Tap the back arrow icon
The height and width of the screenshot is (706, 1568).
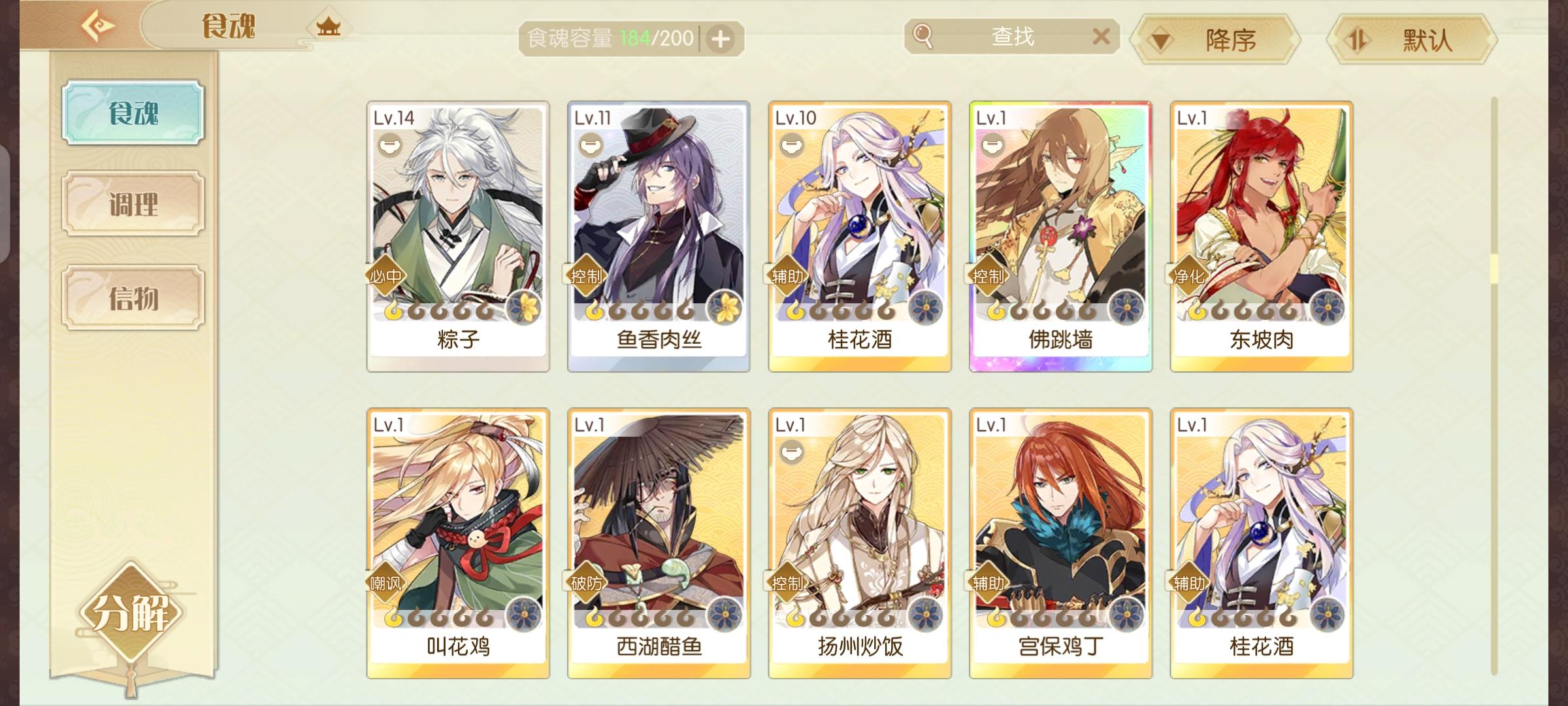[x=98, y=26]
